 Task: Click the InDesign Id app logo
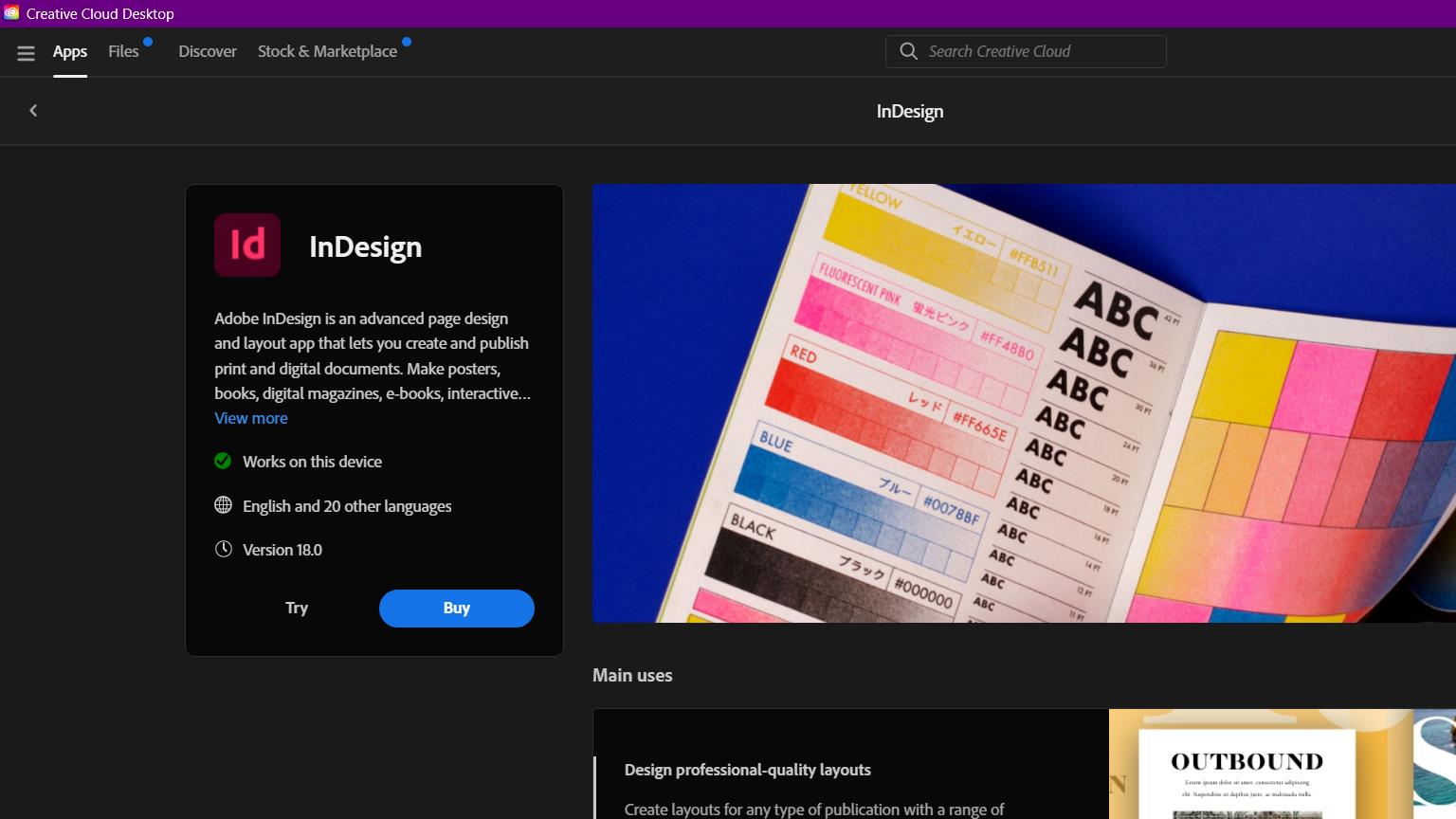247,245
